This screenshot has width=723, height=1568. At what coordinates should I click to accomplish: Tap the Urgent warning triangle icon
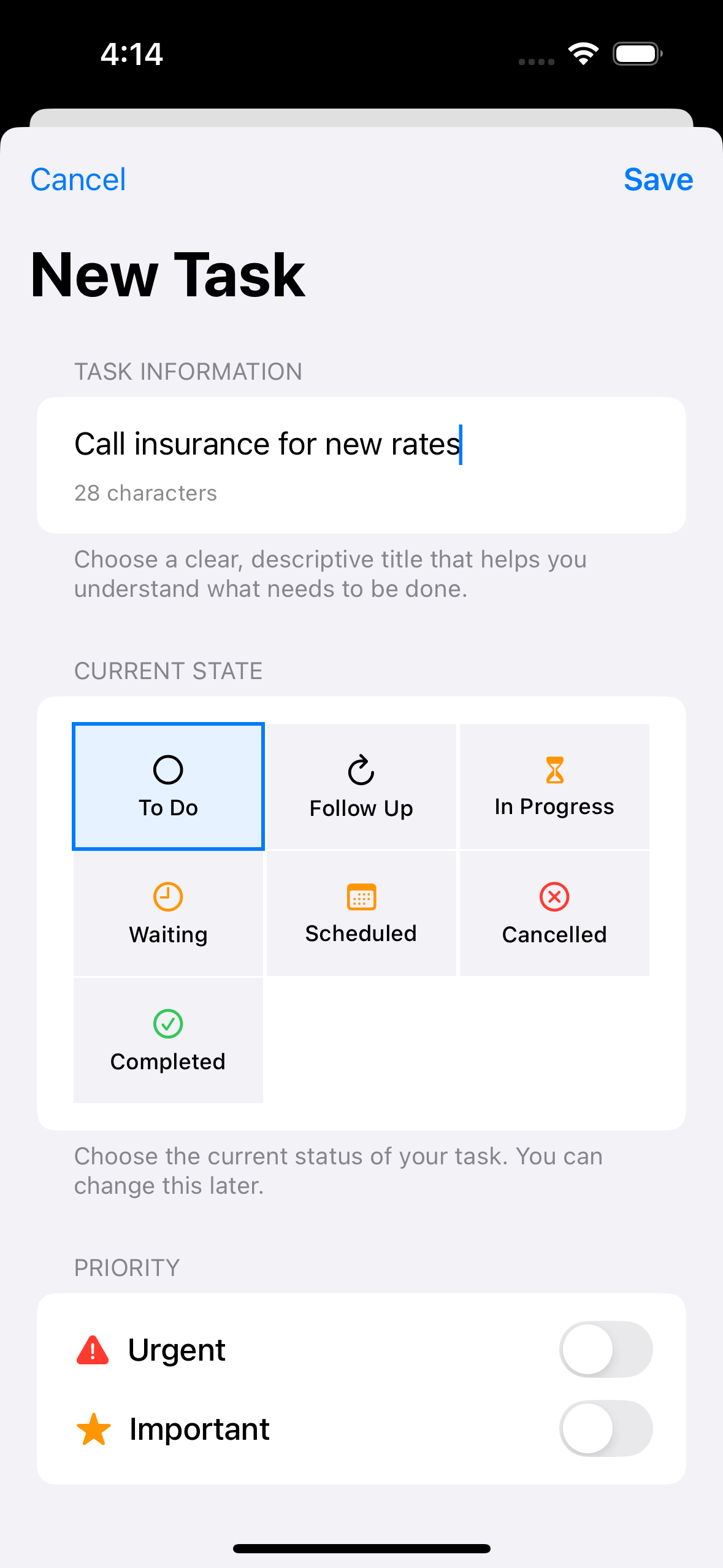(93, 1350)
